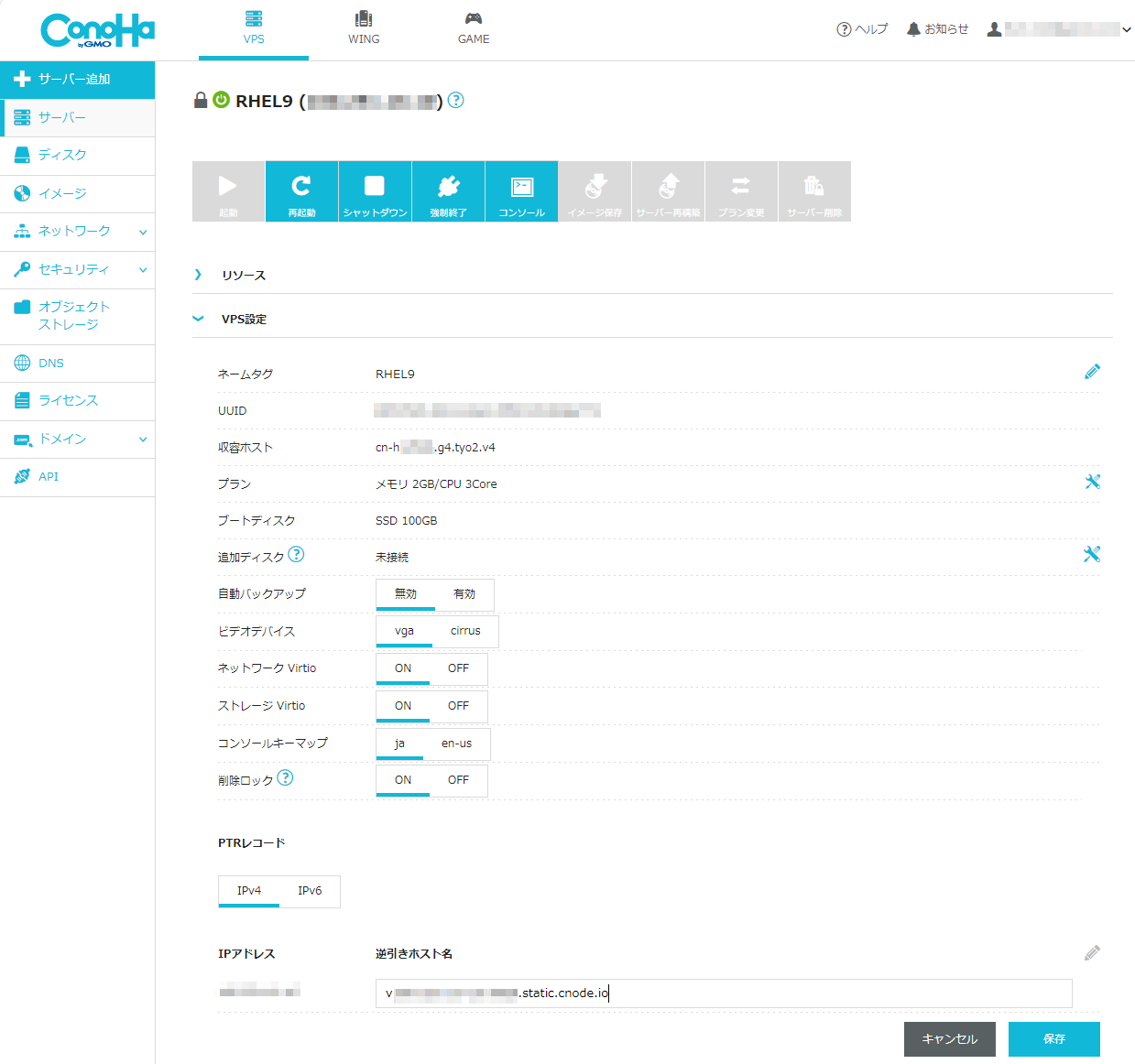Expand セキュリティ sidebar submenu
The height and width of the screenshot is (1064, 1135).
[143, 270]
